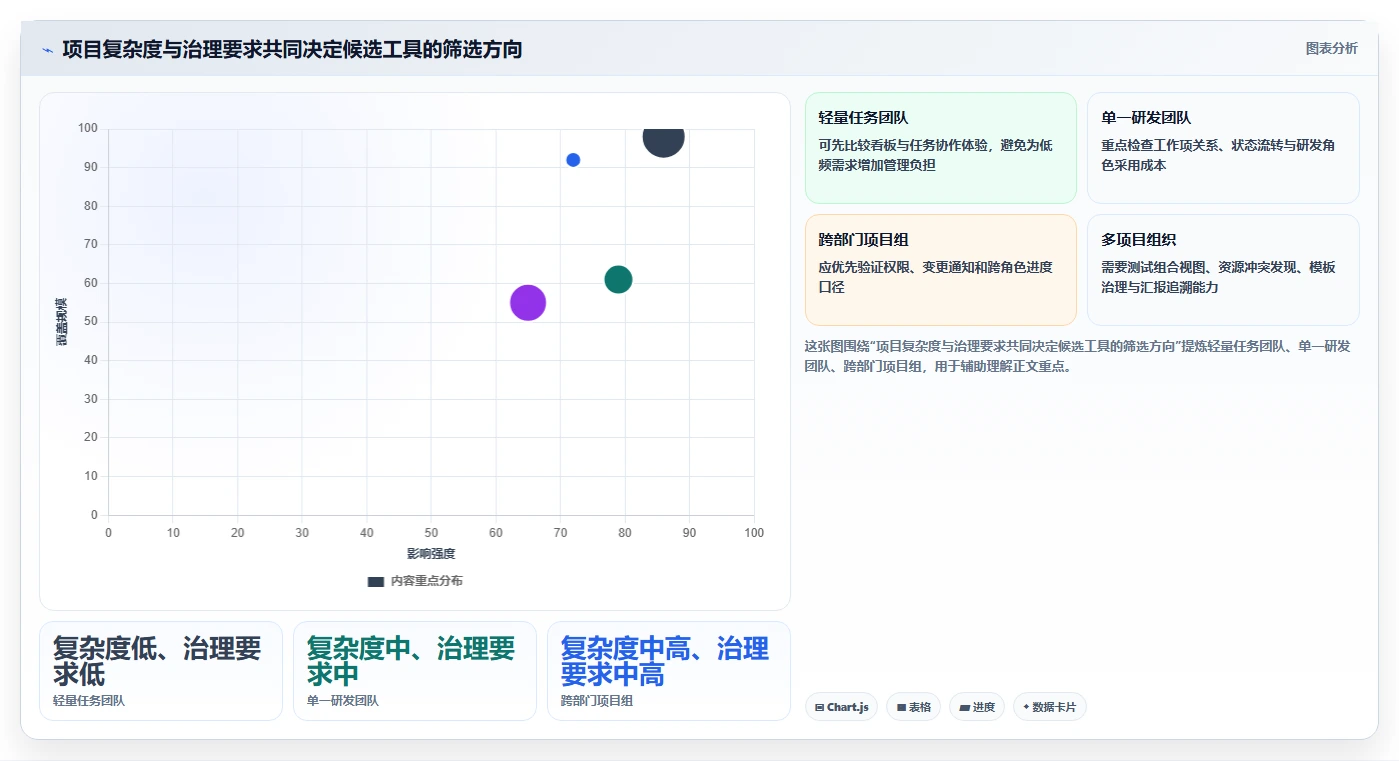1399x761 pixels.
Task: Click the page title 项目复杂度与治理要求 heading
Action: click(292, 49)
